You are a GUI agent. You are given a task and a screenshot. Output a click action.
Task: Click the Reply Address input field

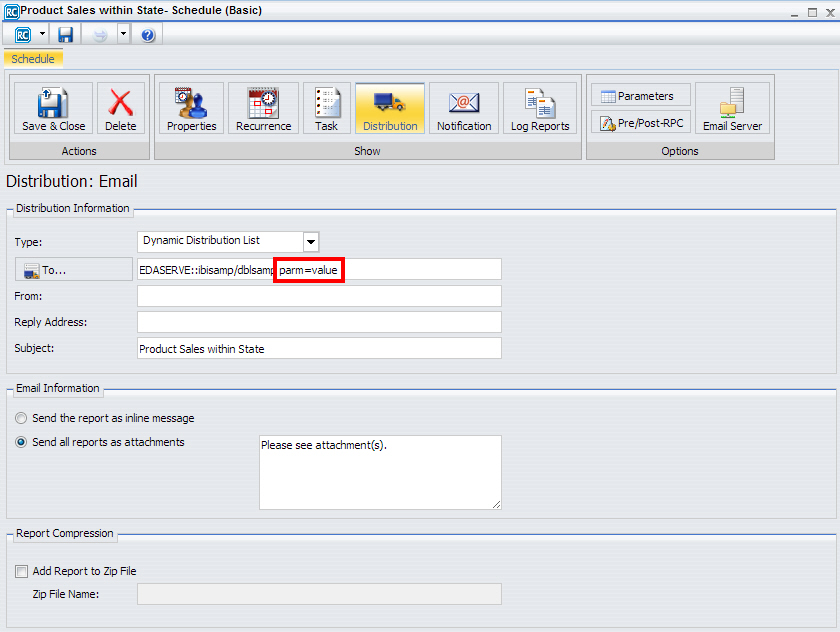tap(319, 322)
